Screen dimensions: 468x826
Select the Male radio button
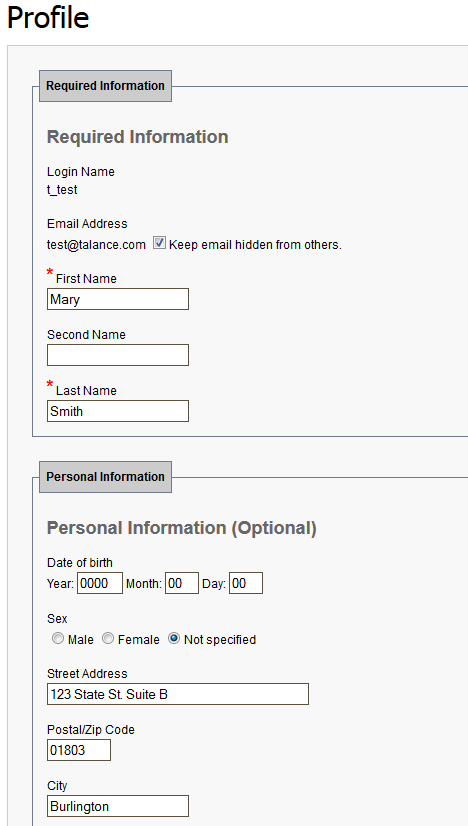(57, 638)
